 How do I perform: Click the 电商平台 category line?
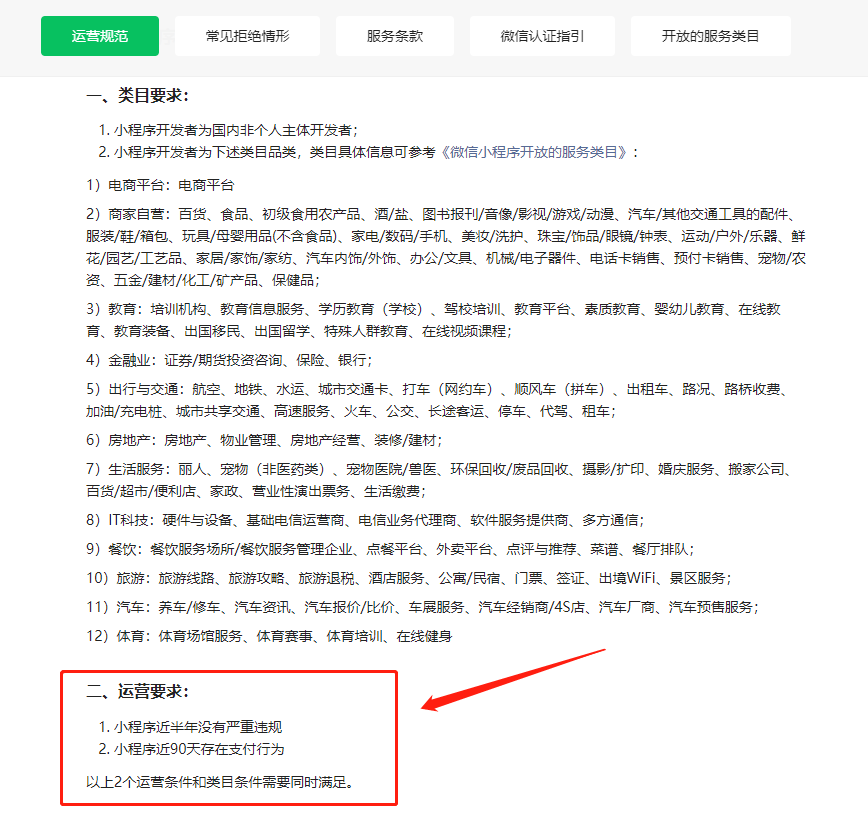click(x=160, y=185)
